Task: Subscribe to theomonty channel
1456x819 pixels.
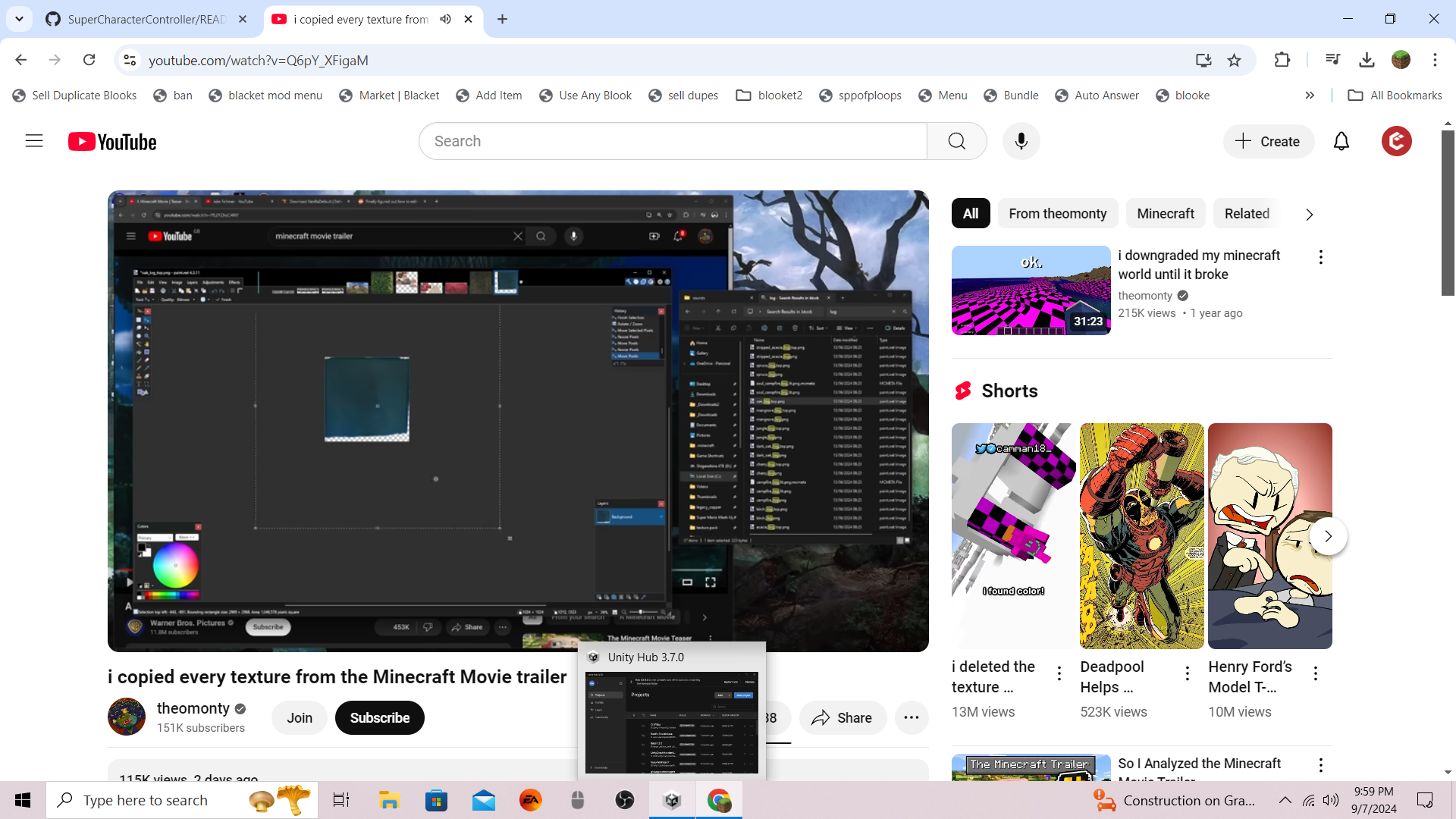Action: (379, 717)
